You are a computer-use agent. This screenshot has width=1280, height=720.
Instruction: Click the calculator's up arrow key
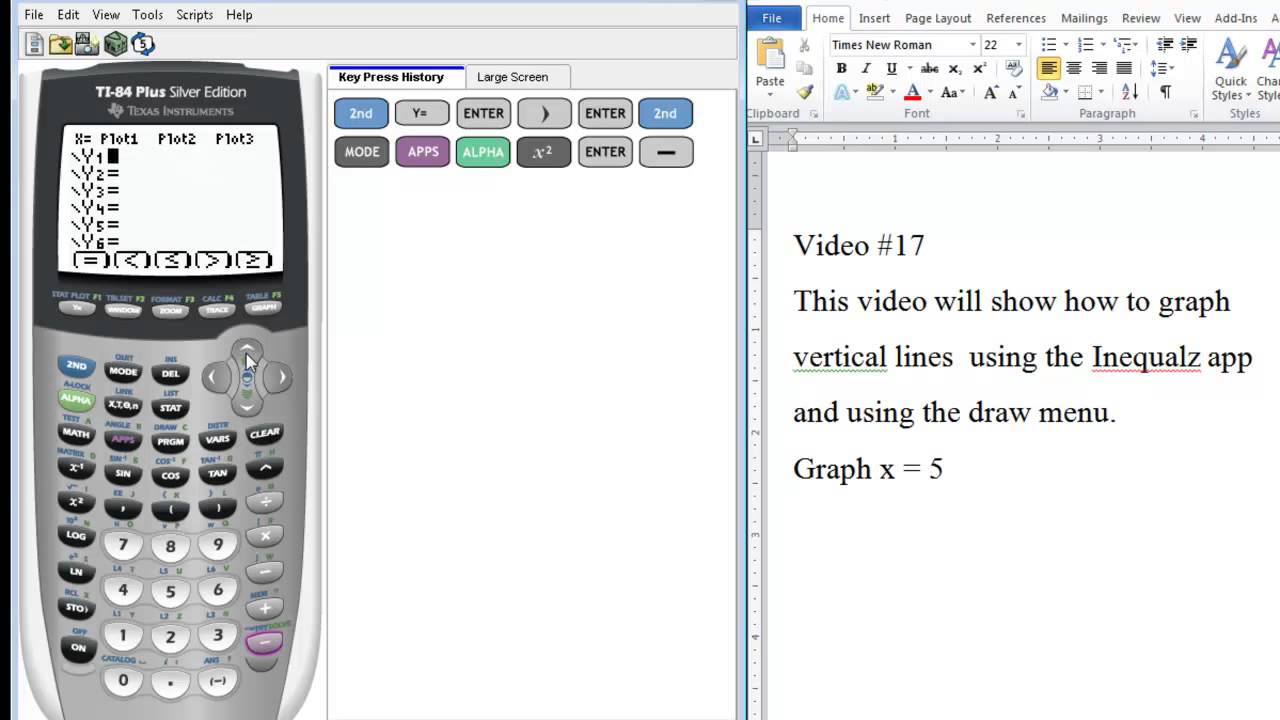click(247, 350)
